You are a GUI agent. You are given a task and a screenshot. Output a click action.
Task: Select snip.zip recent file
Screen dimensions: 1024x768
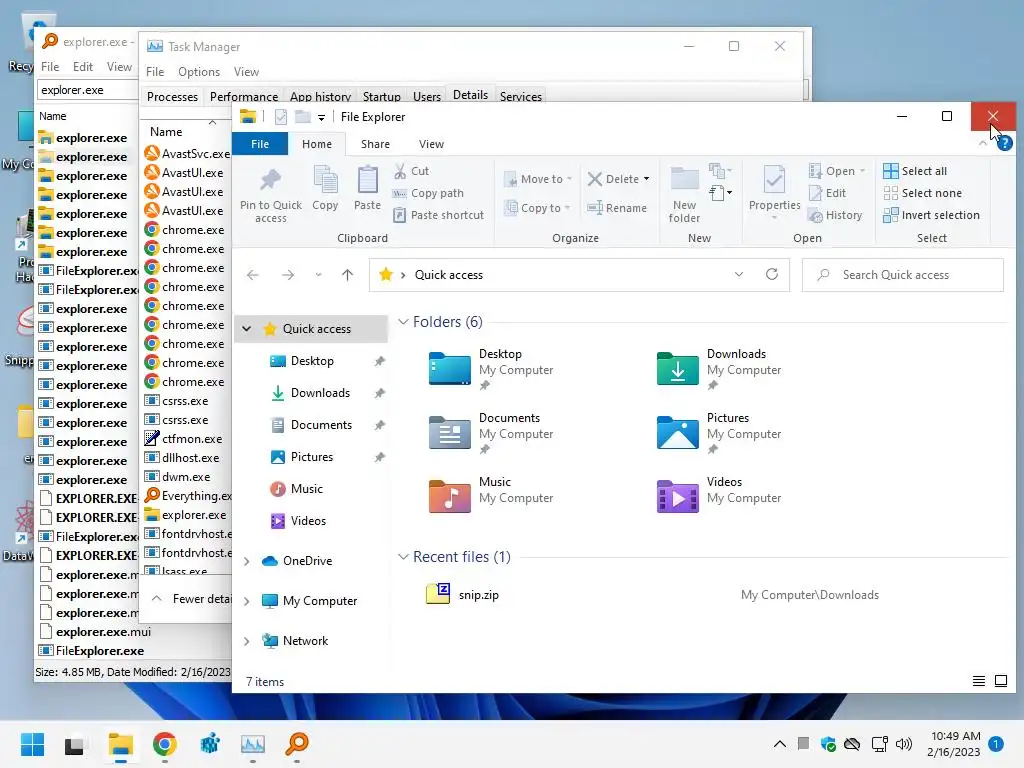(478, 594)
